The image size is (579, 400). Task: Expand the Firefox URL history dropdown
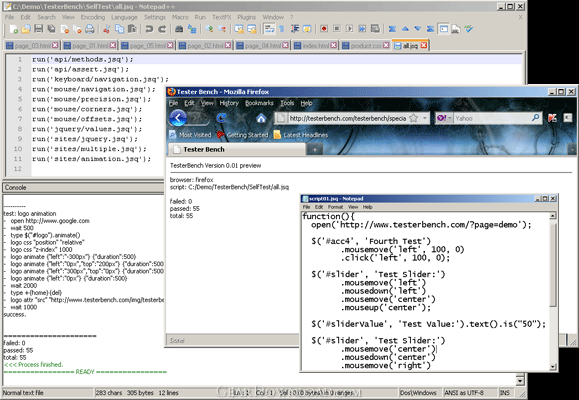pyautogui.click(x=425, y=118)
